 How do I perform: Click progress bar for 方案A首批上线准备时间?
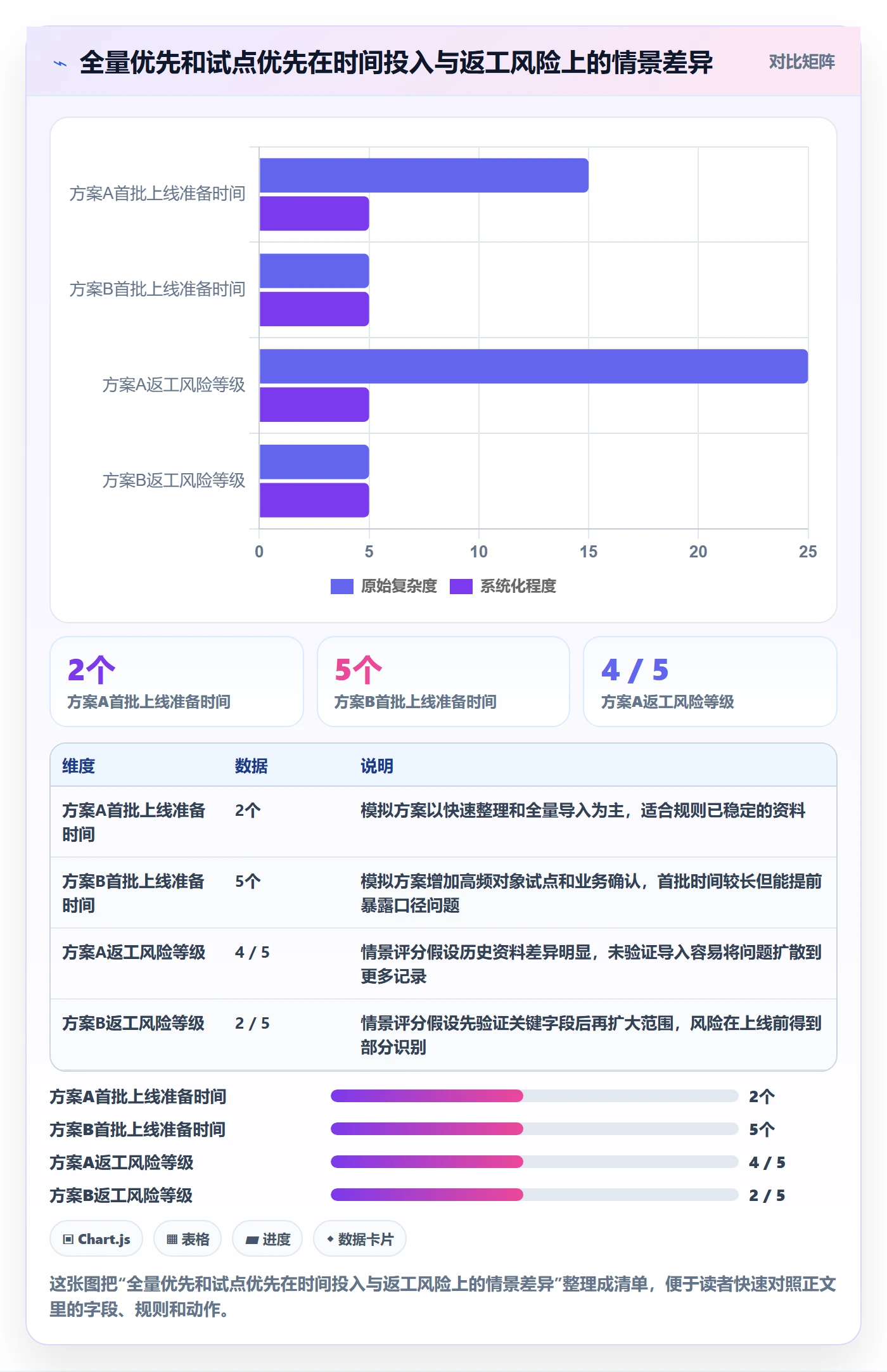[x=534, y=1096]
